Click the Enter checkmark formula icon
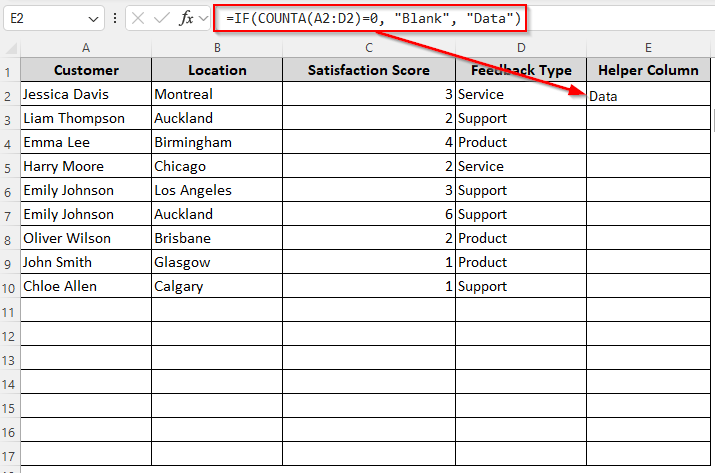This screenshot has width=715, height=473. point(161,18)
